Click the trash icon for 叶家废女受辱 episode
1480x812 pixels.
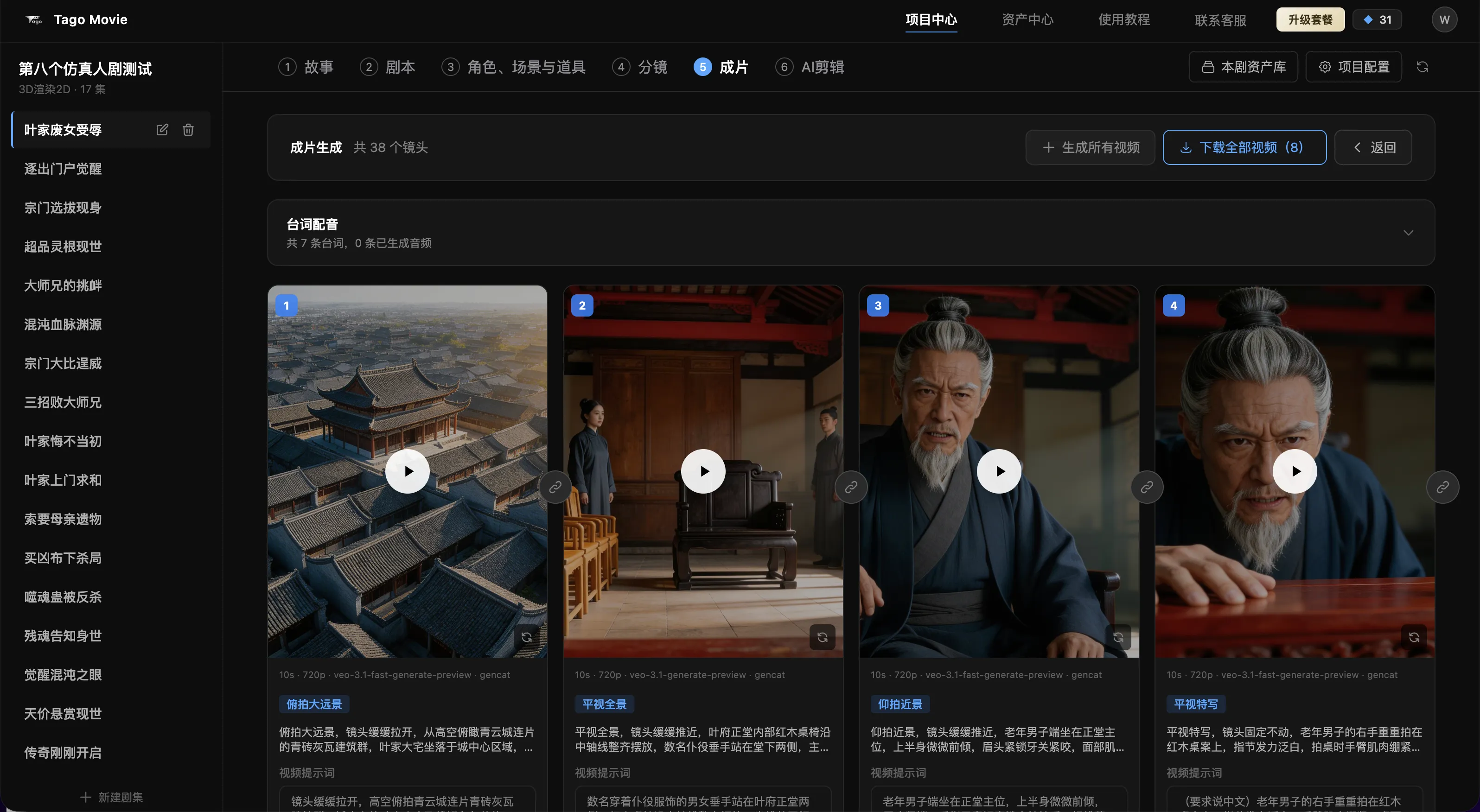point(188,130)
